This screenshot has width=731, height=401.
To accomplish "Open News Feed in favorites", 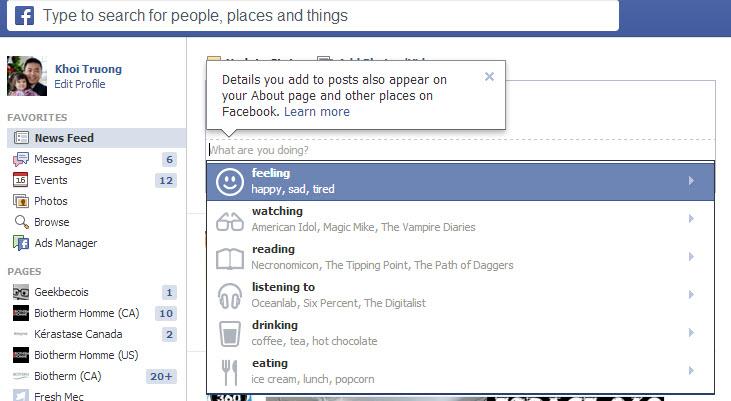I will (x=63, y=138).
